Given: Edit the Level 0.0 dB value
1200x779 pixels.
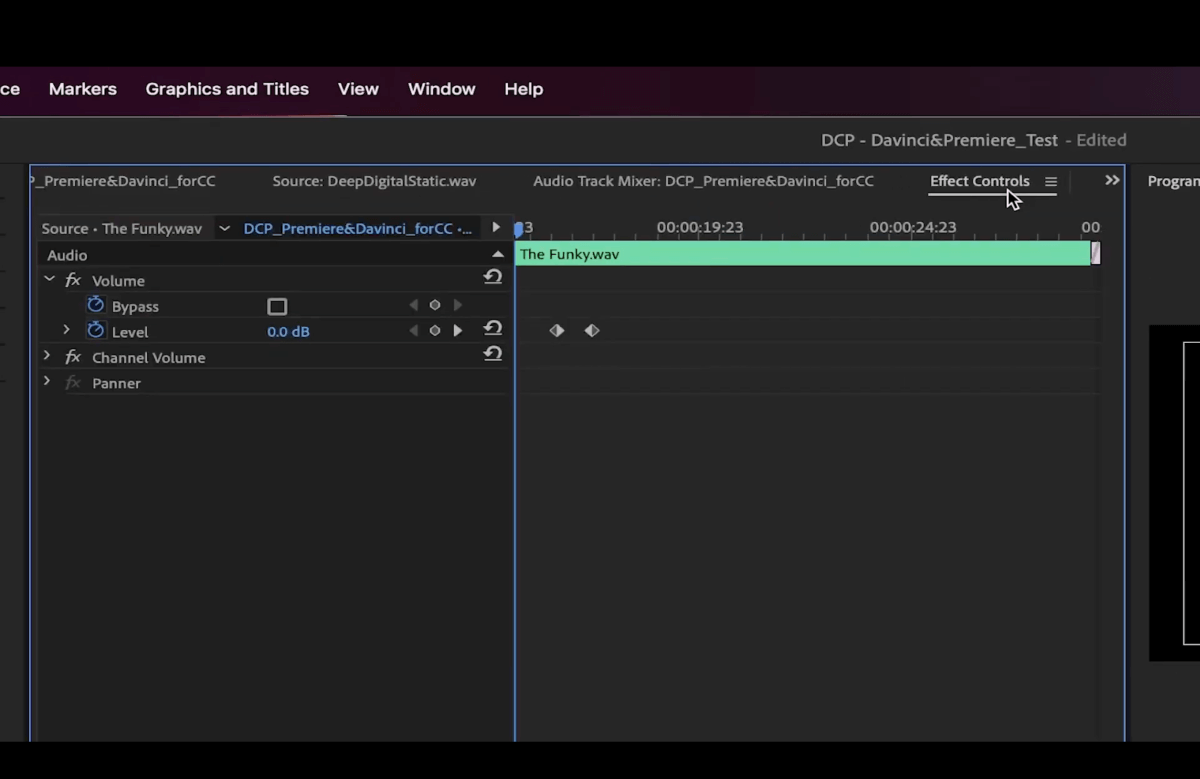Looking at the screenshot, I should pyautogui.click(x=288, y=331).
